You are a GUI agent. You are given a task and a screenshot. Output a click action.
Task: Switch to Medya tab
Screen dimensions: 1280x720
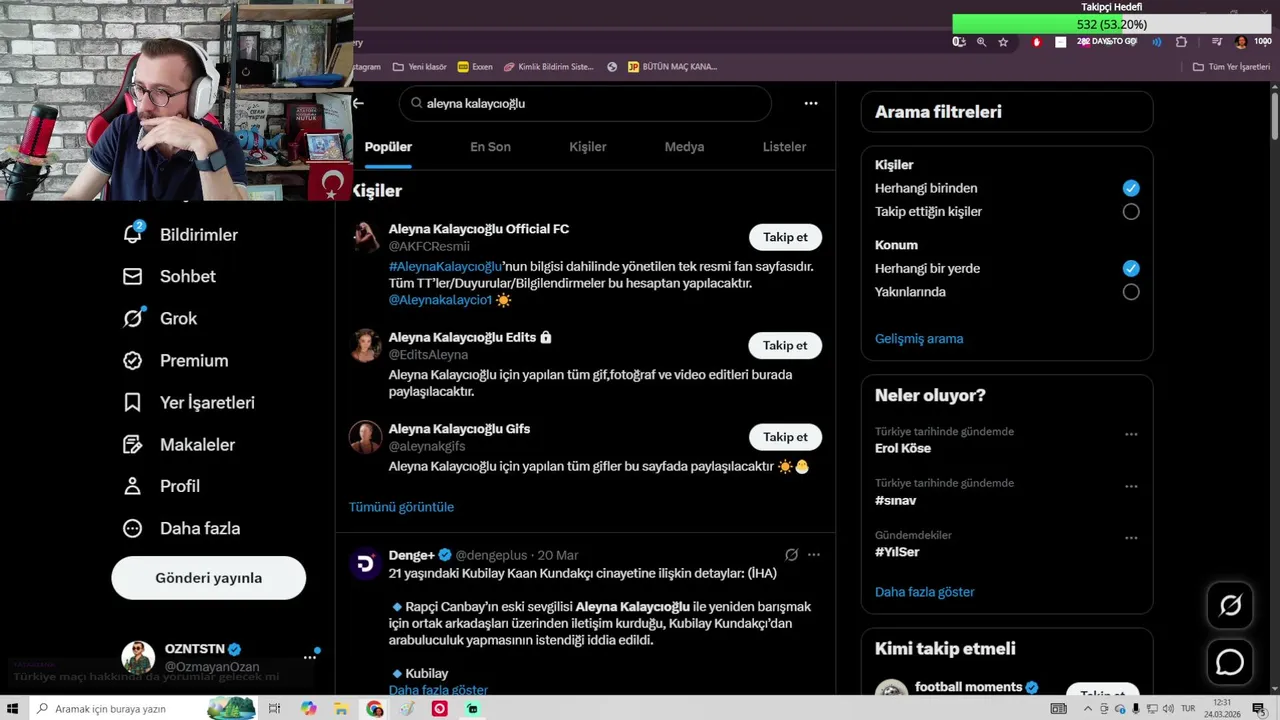(x=684, y=147)
